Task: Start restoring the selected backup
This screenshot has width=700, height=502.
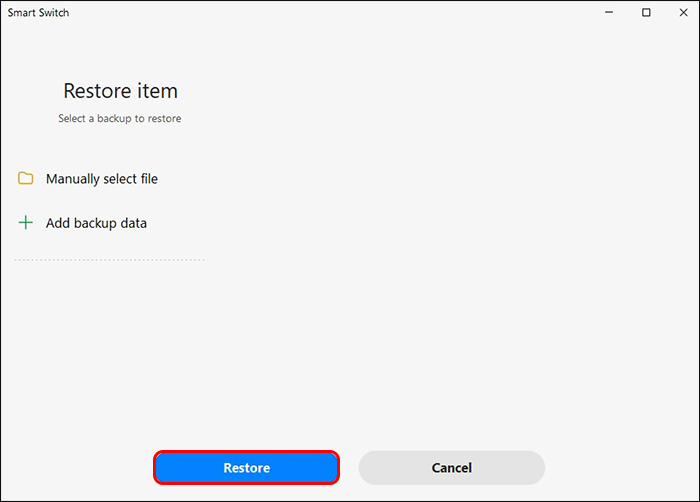Action: click(246, 467)
